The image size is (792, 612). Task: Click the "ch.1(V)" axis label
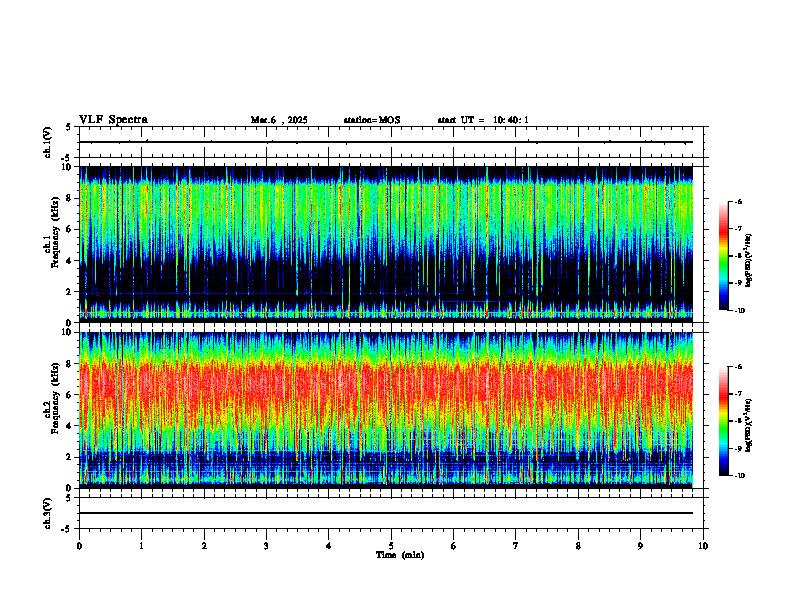(x=48, y=142)
